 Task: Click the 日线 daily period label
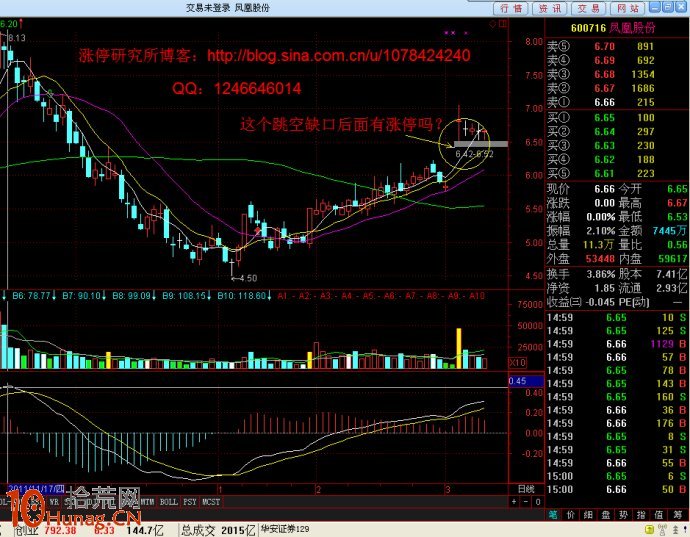(x=527, y=489)
